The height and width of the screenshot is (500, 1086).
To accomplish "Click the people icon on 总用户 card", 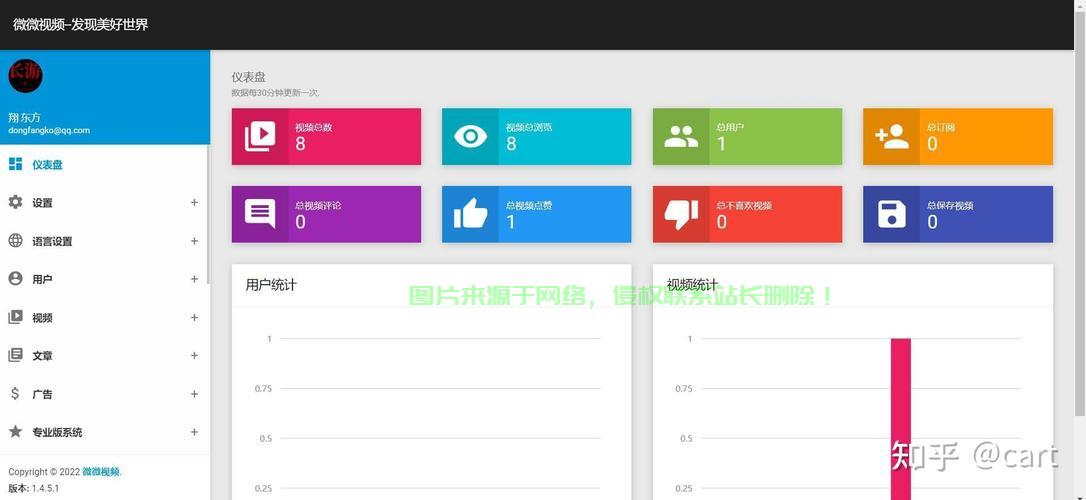I will (681, 136).
